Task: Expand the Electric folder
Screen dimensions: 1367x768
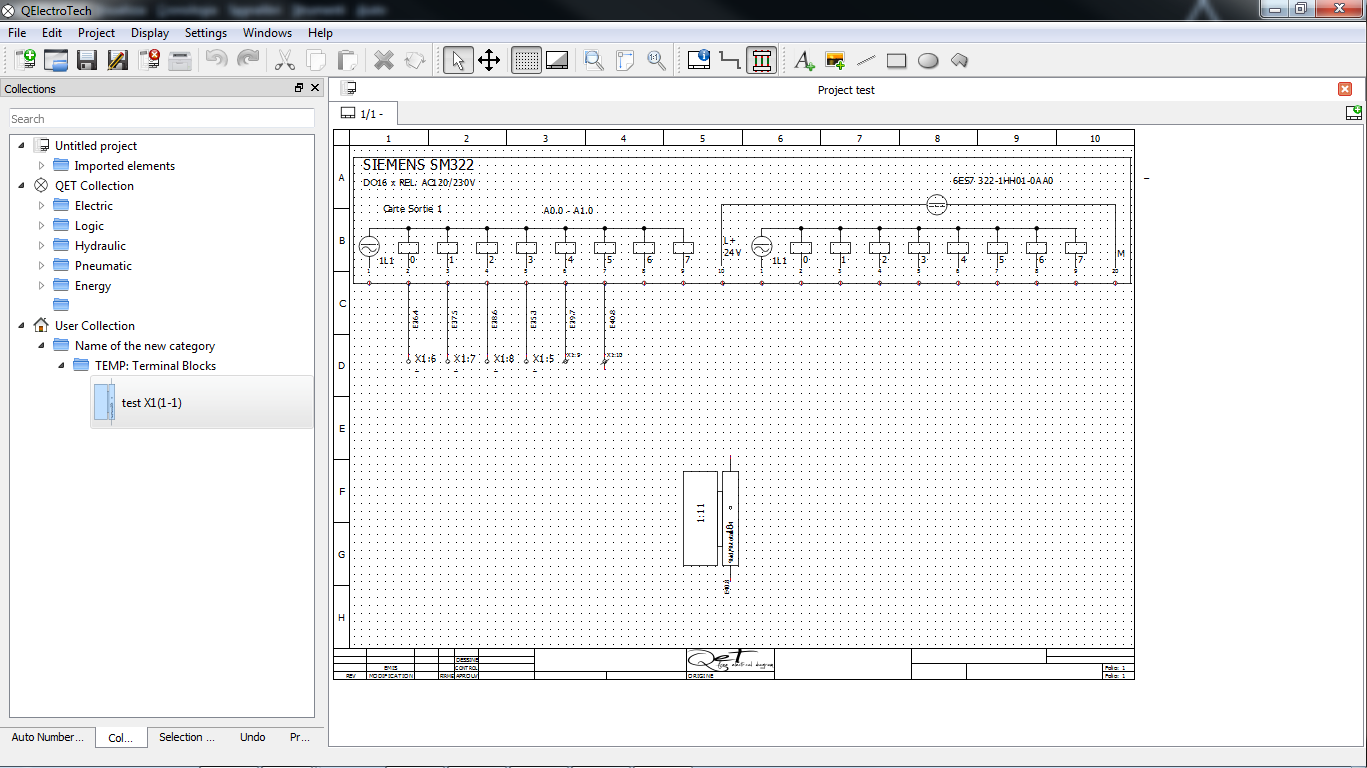Action: tap(42, 206)
